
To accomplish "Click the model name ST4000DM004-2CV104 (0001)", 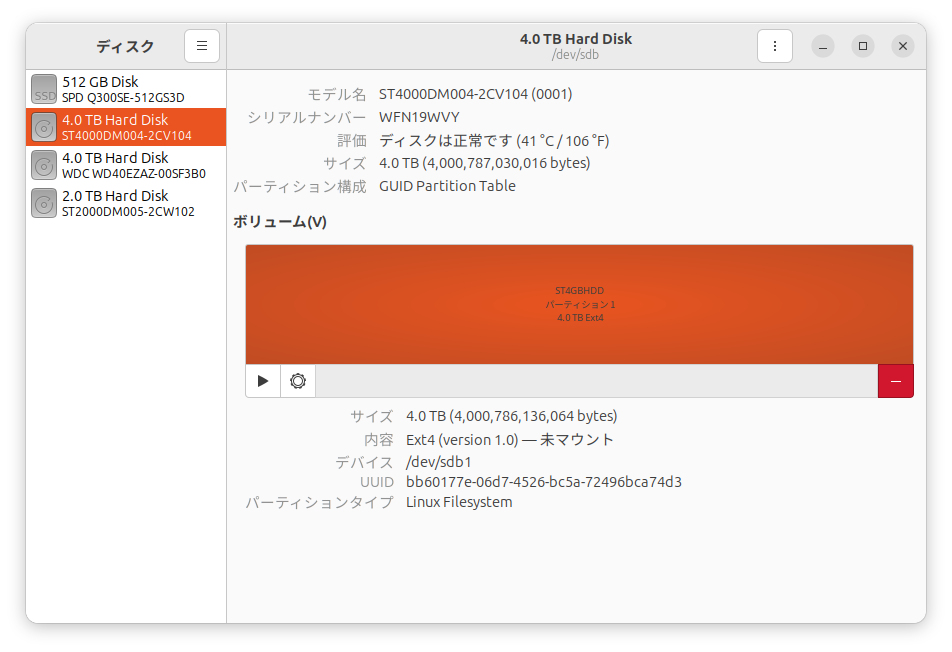I will coord(475,94).
